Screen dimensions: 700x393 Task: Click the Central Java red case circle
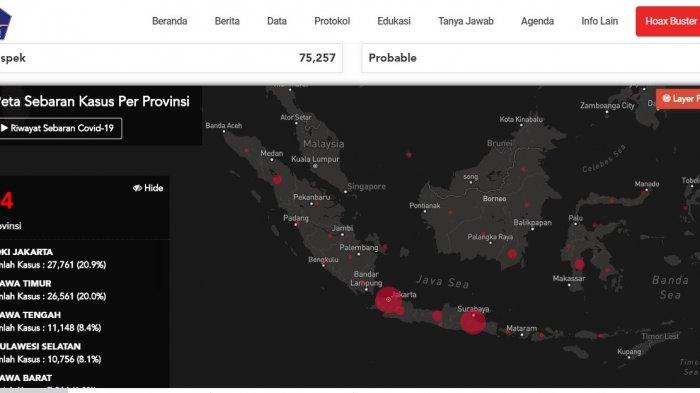438,317
